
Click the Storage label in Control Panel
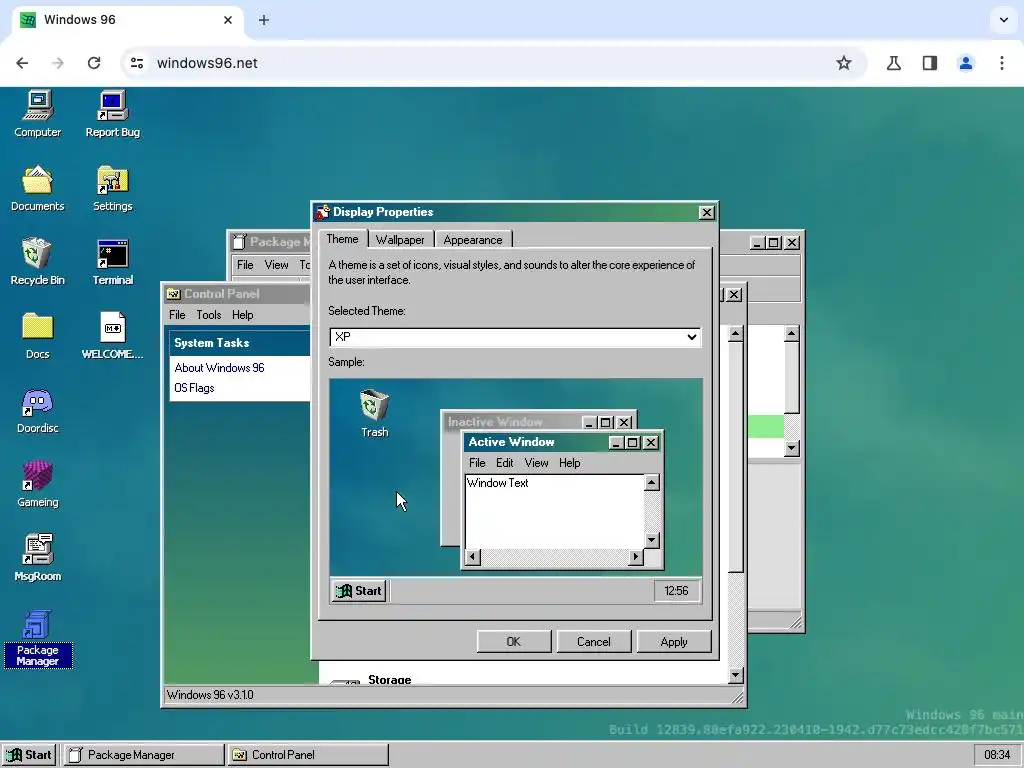389,679
